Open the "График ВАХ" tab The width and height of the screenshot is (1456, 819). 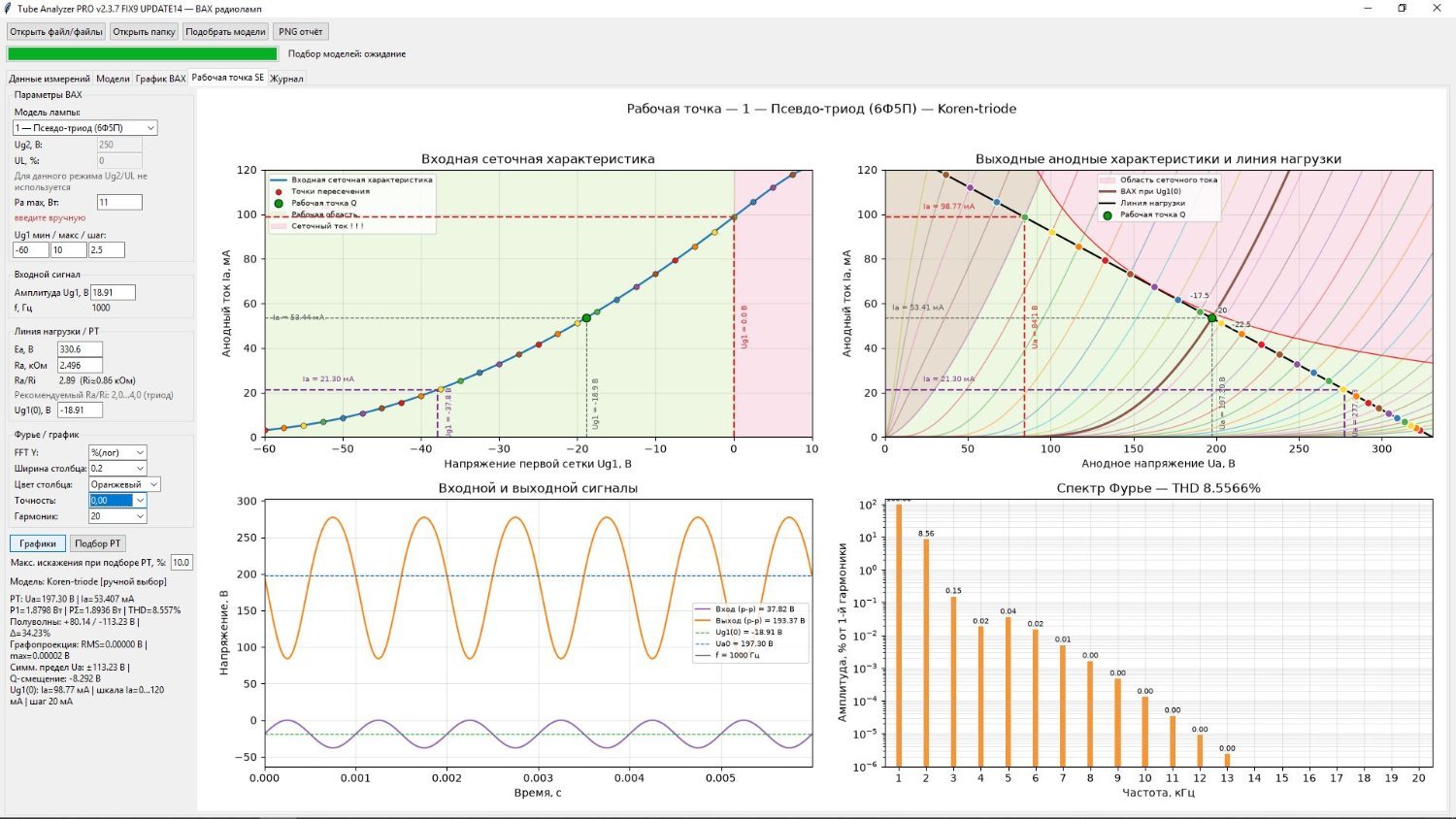tap(160, 79)
